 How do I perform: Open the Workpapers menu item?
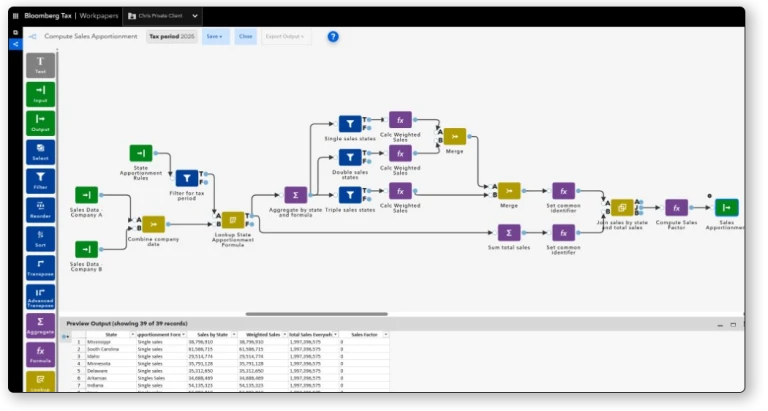(x=99, y=16)
